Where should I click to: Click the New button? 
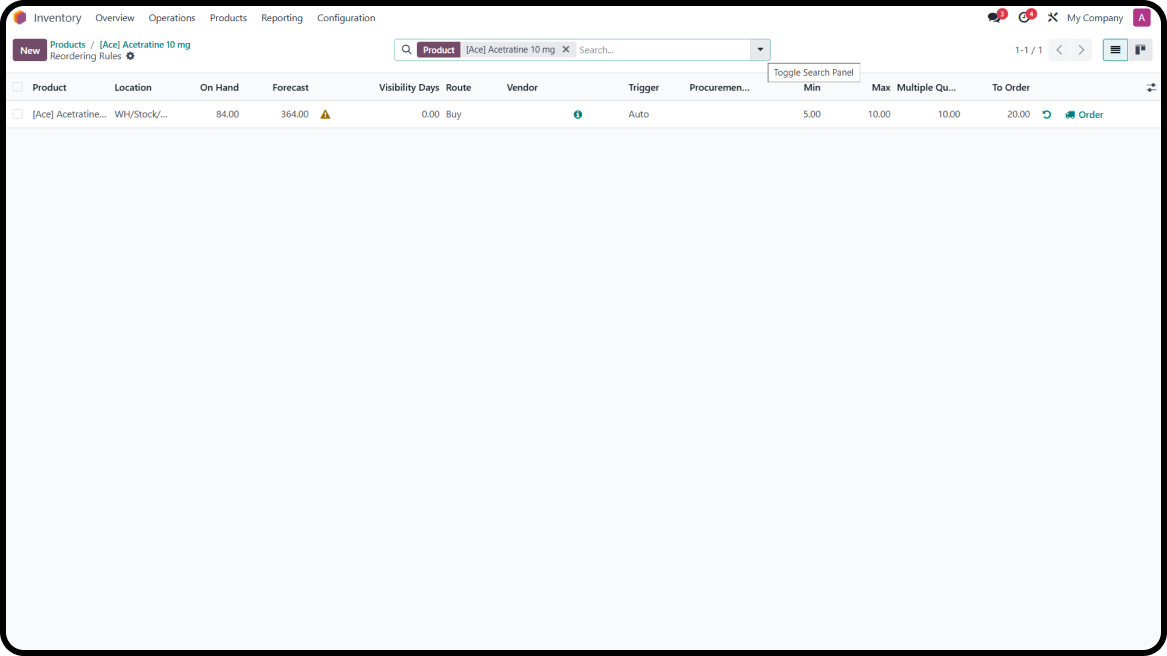click(30, 50)
